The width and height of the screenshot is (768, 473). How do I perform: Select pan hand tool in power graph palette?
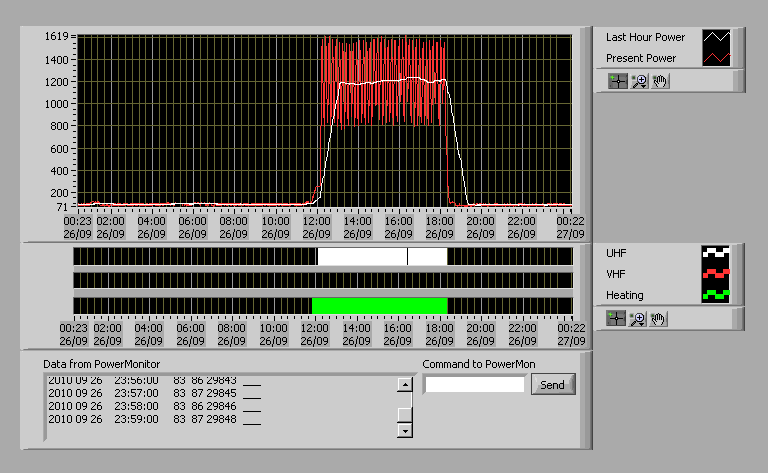[x=659, y=81]
